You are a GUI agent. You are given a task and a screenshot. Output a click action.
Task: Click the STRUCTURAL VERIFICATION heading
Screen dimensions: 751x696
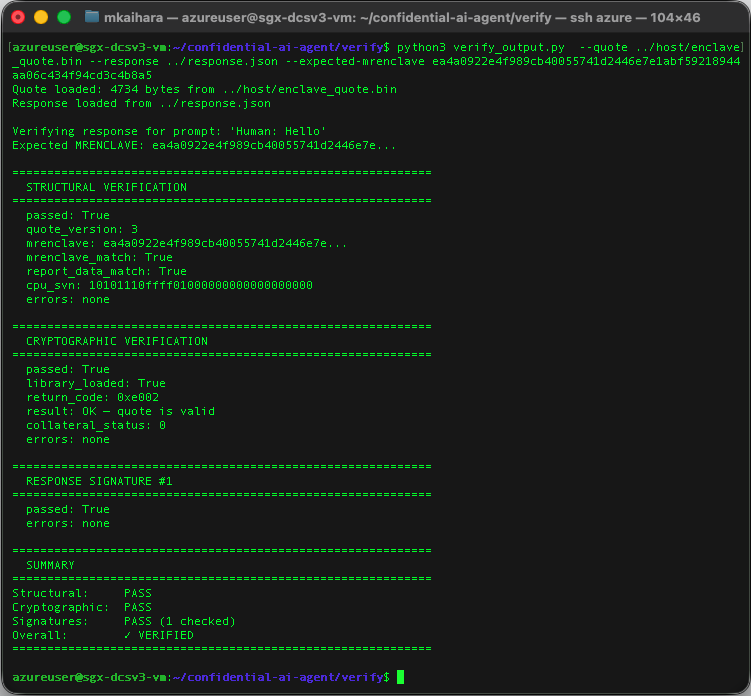click(x=106, y=187)
